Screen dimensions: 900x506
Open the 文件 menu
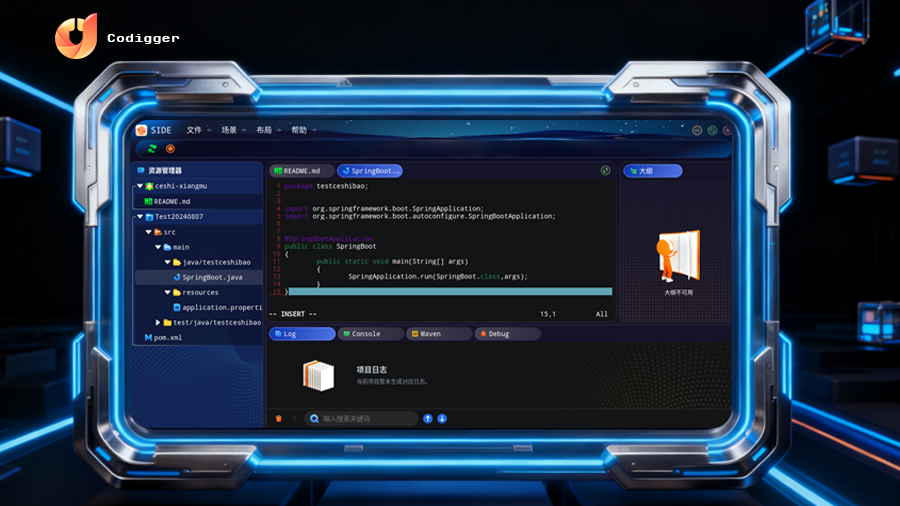click(194, 130)
